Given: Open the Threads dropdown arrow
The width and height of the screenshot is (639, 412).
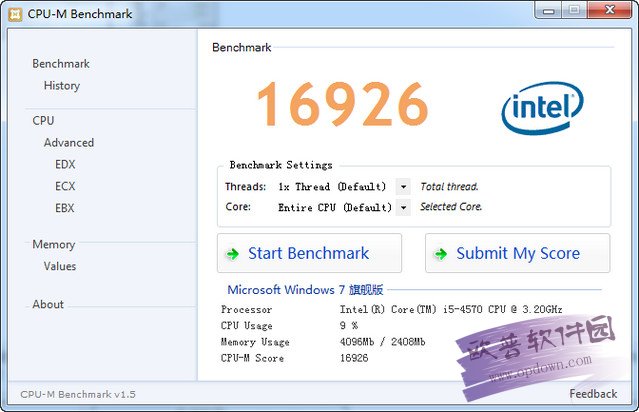Looking at the screenshot, I should pyautogui.click(x=403, y=187).
